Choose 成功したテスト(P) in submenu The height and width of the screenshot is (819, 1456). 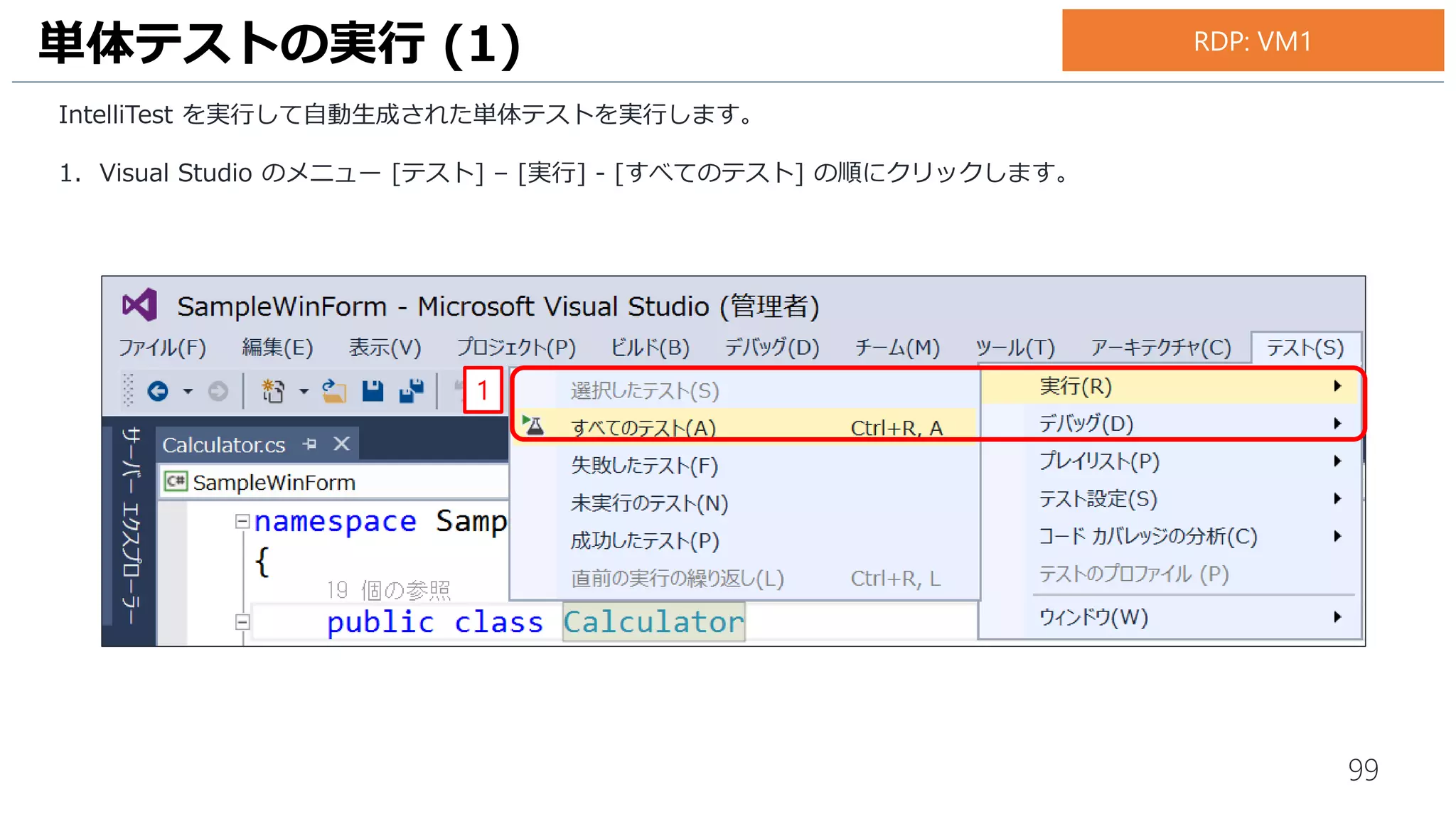coord(745,540)
